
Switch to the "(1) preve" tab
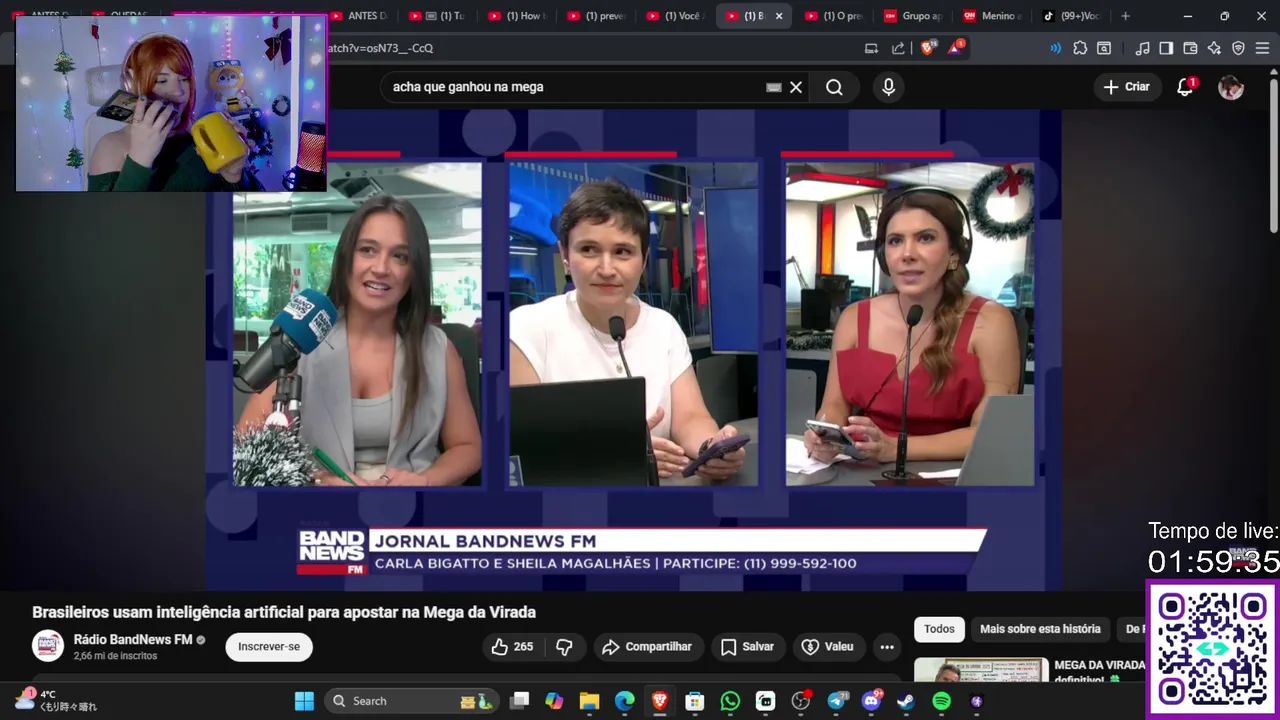(x=596, y=16)
